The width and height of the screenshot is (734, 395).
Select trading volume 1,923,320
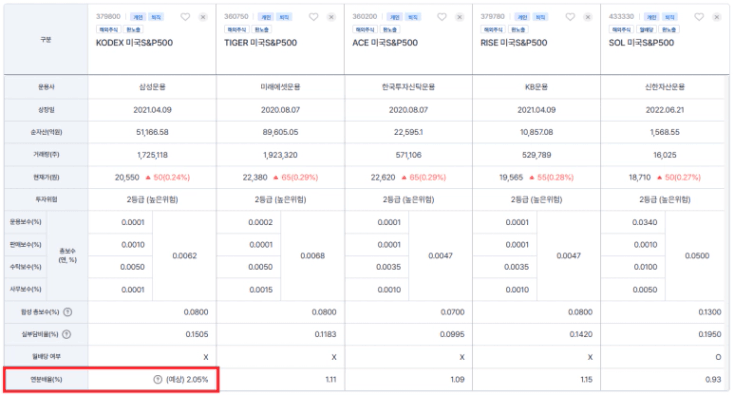[280, 155]
